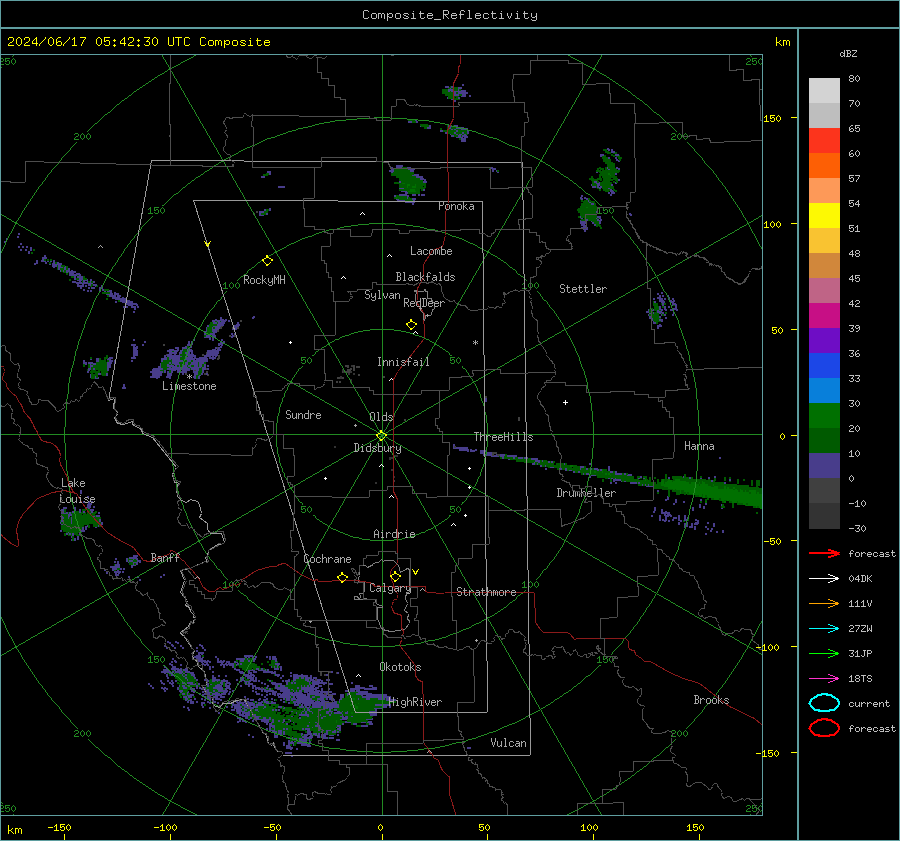900x841 pixels.
Task: Click the 2024/06/17 05:42:30 UTC timestamp
Action: tap(138, 42)
